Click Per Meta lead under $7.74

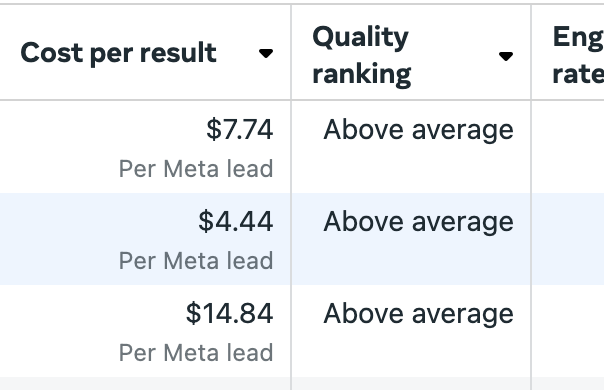(x=196, y=169)
